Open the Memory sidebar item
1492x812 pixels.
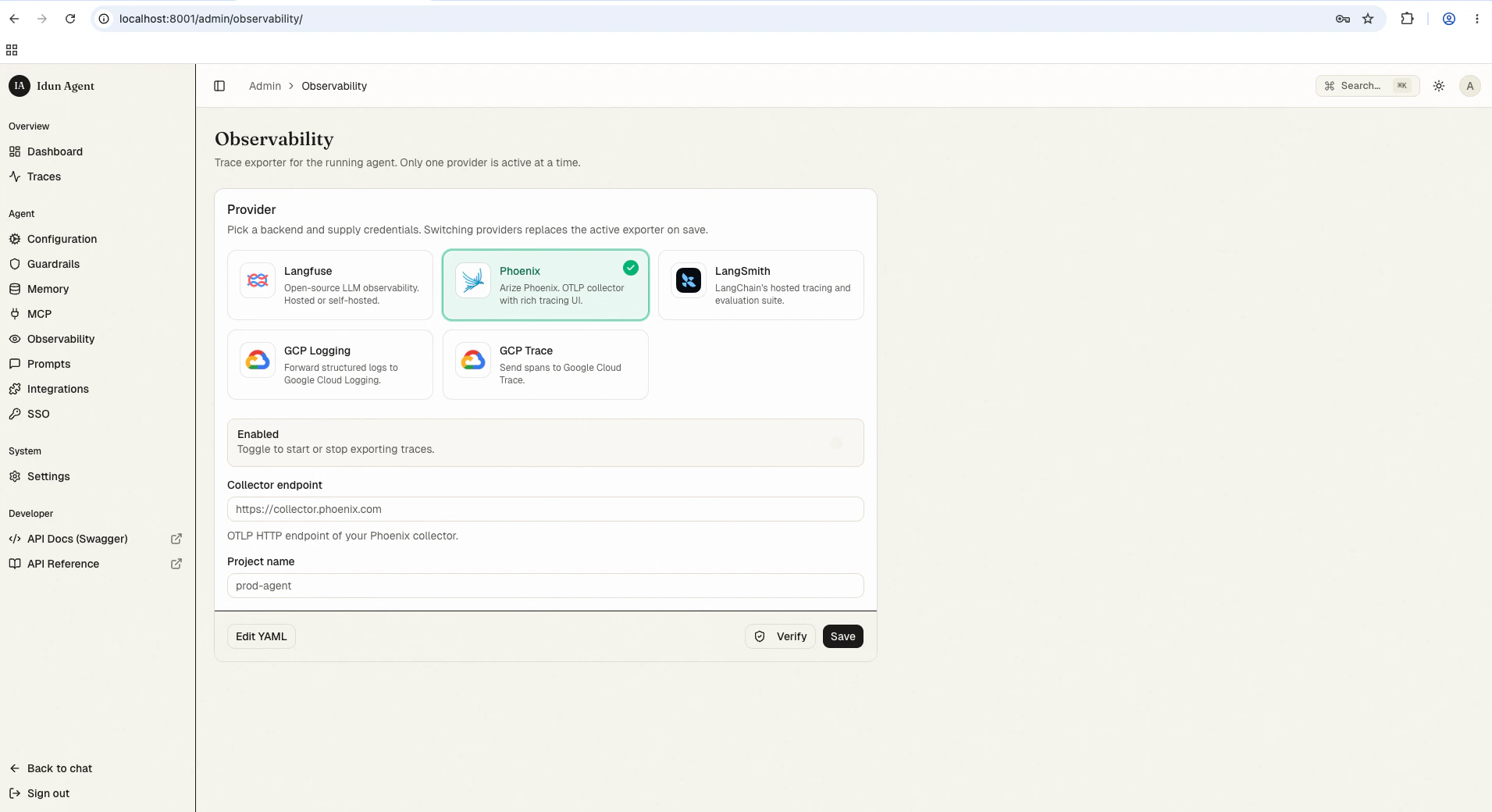point(97,289)
